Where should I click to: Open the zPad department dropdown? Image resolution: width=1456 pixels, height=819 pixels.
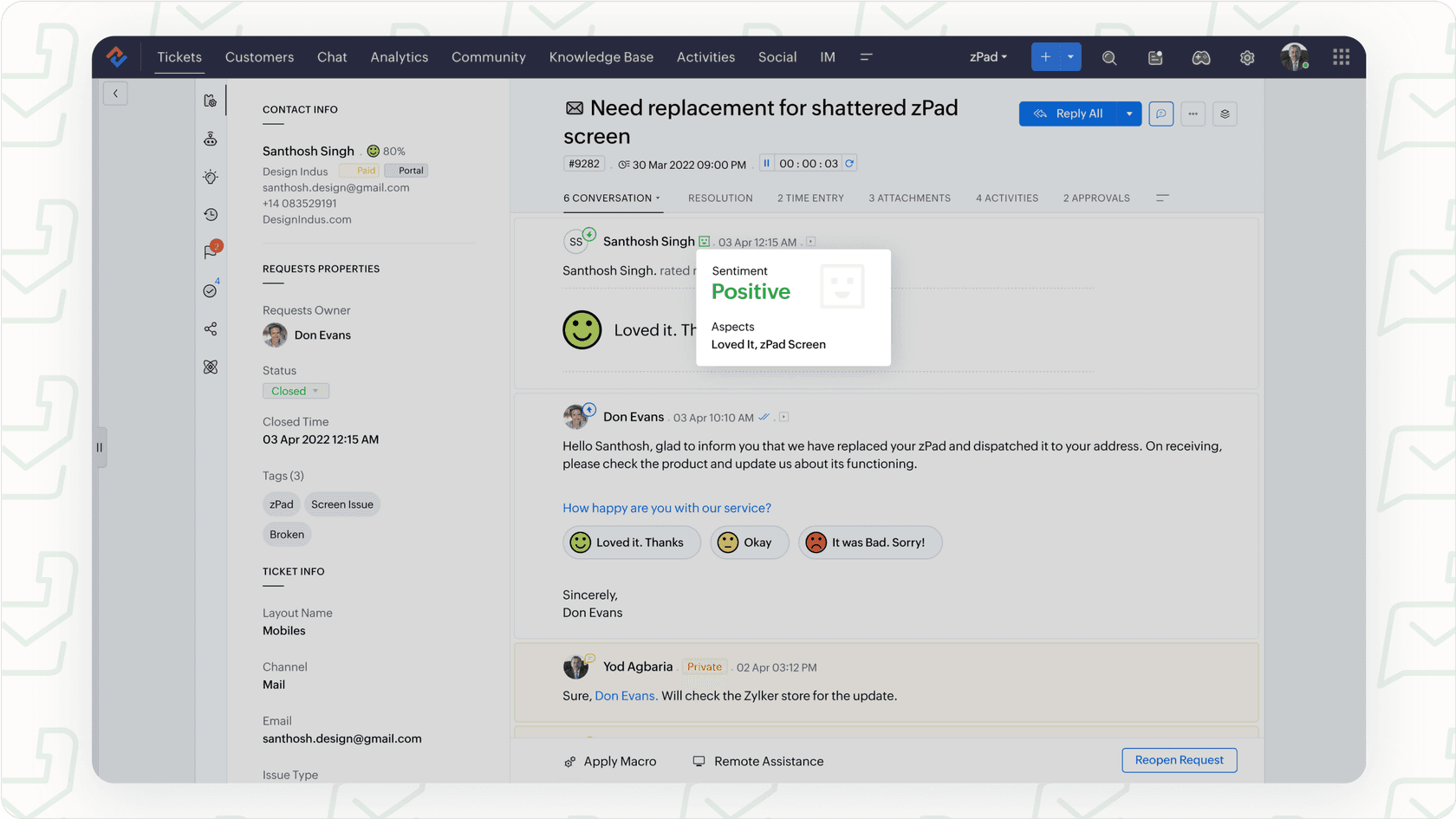tap(988, 56)
